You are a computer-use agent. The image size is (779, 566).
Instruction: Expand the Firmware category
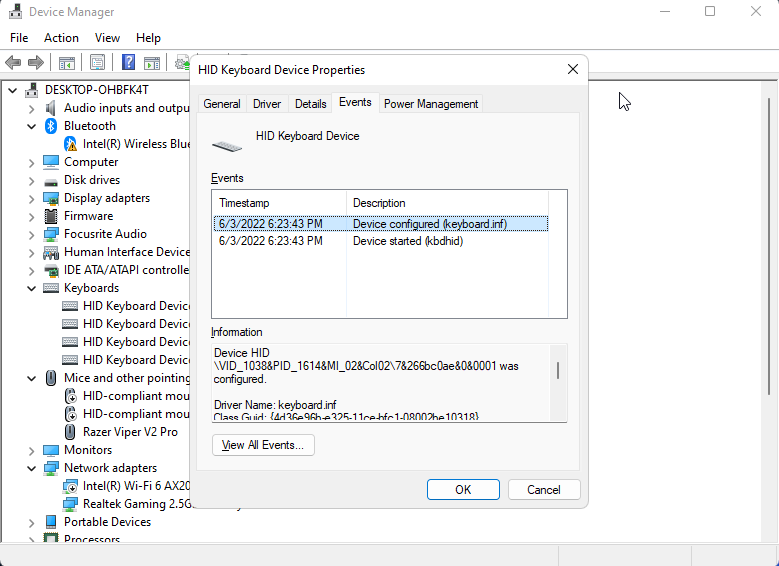(32, 216)
